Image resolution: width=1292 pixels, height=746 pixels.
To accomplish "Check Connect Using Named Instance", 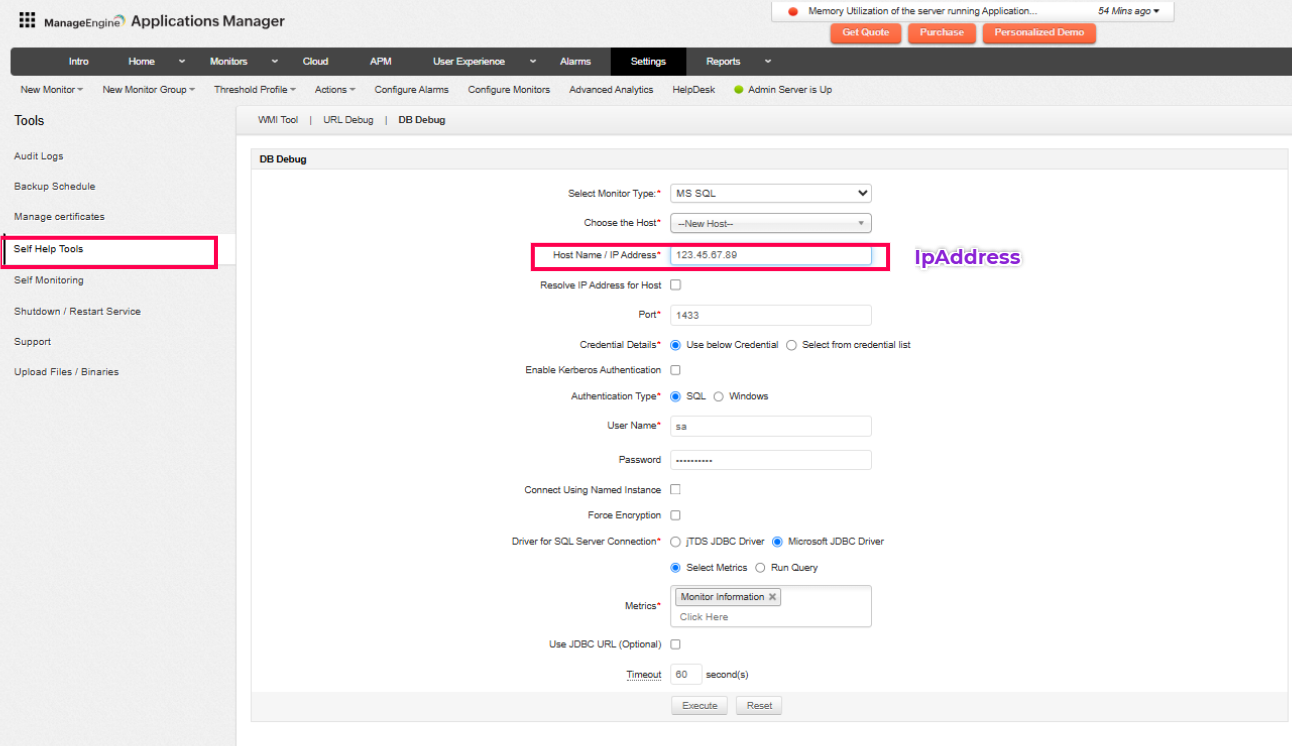I will tap(675, 490).
